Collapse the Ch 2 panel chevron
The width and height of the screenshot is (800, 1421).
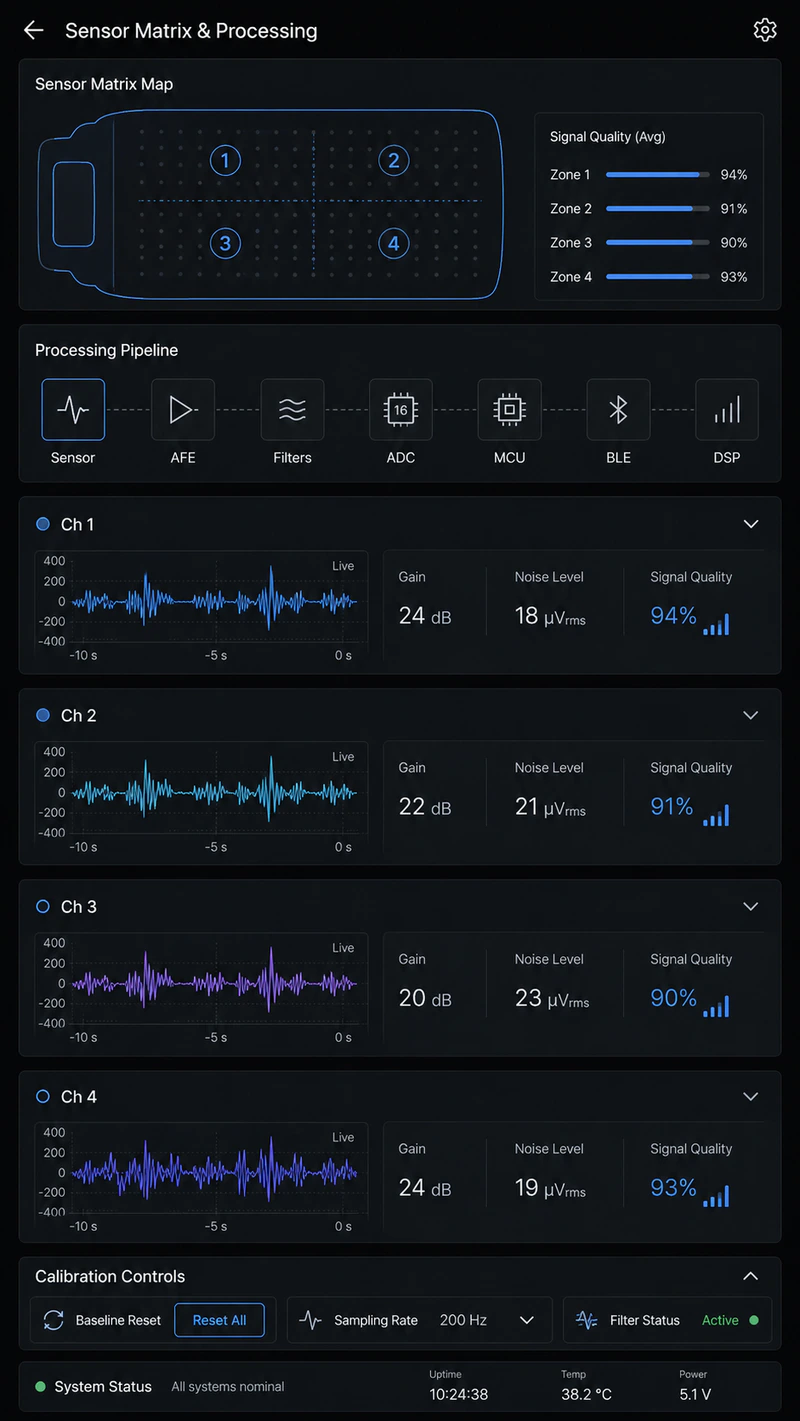click(751, 715)
